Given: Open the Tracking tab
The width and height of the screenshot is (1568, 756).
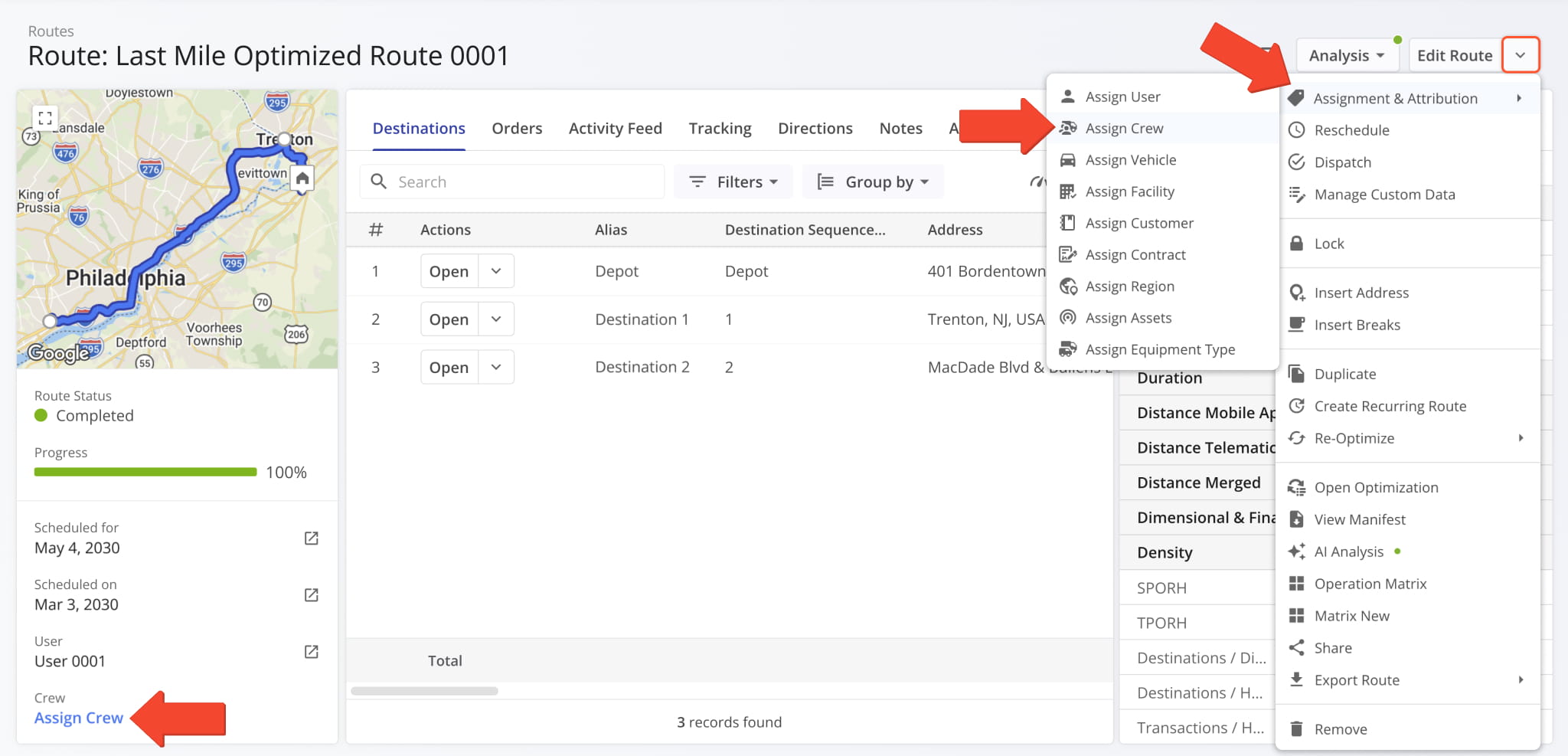Looking at the screenshot, I should click(x=720, y=129).
